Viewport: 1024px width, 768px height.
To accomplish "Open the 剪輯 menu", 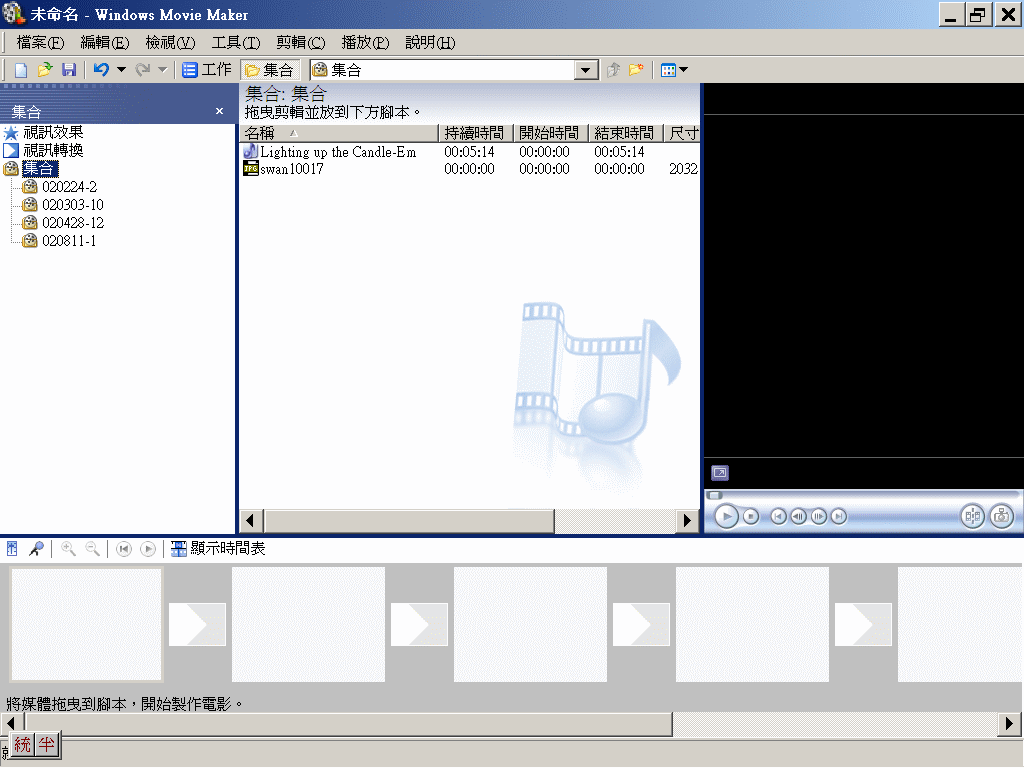I will pyautogui.click(x=300, y=43).
